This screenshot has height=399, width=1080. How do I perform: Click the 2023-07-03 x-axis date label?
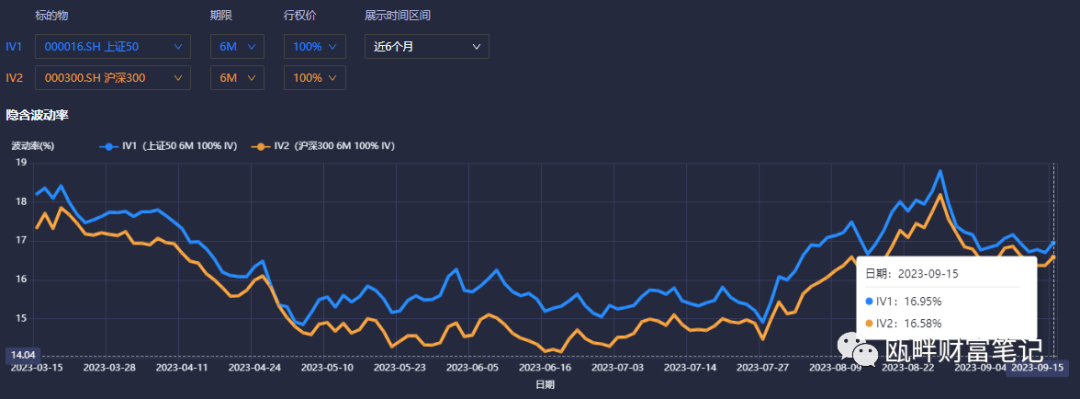tap(618, 367)
